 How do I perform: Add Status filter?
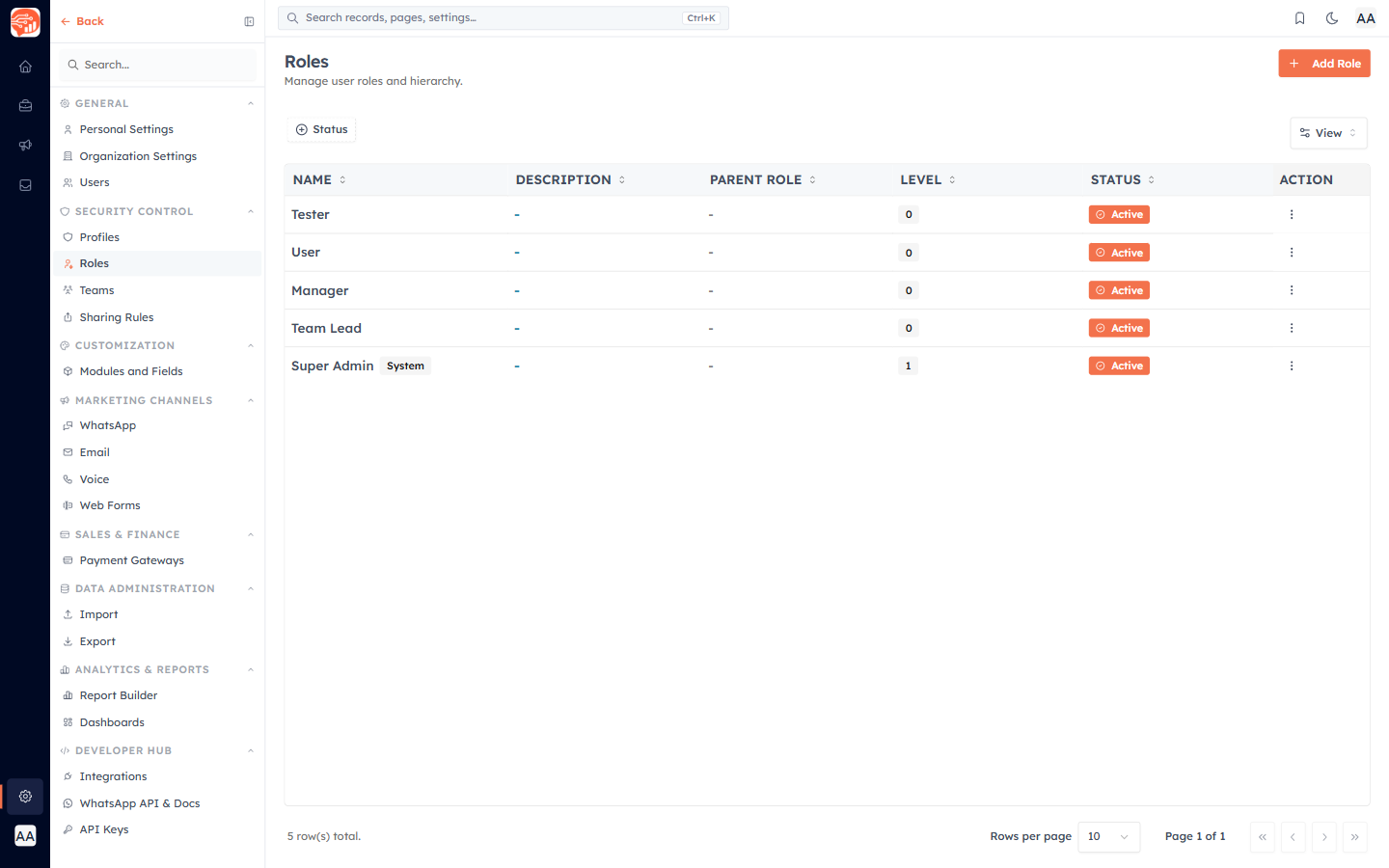[x=322, y=129]
